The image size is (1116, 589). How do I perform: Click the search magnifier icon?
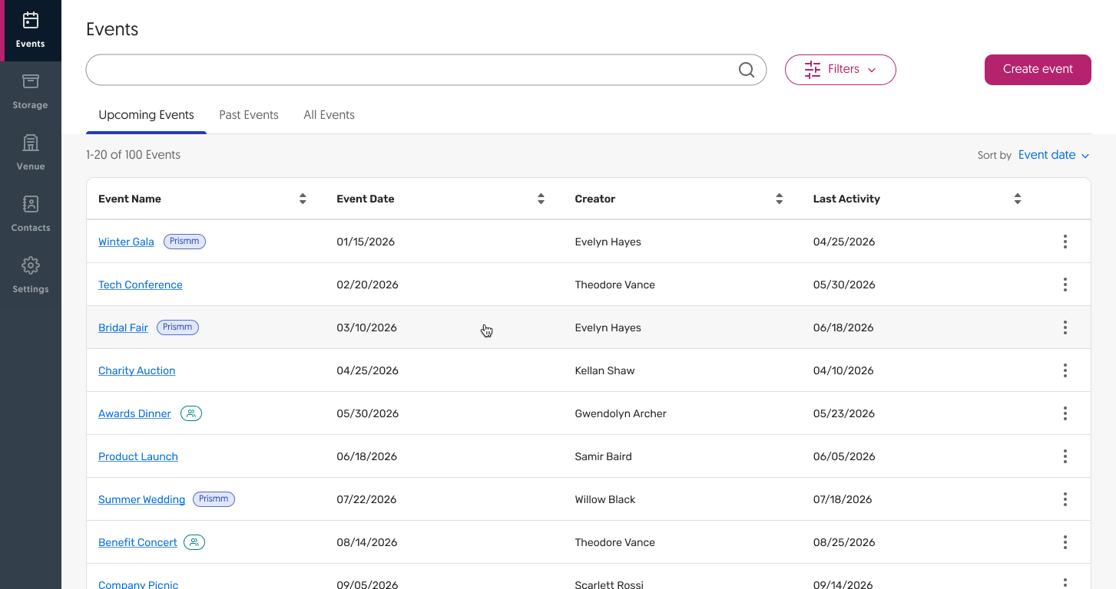746,70
